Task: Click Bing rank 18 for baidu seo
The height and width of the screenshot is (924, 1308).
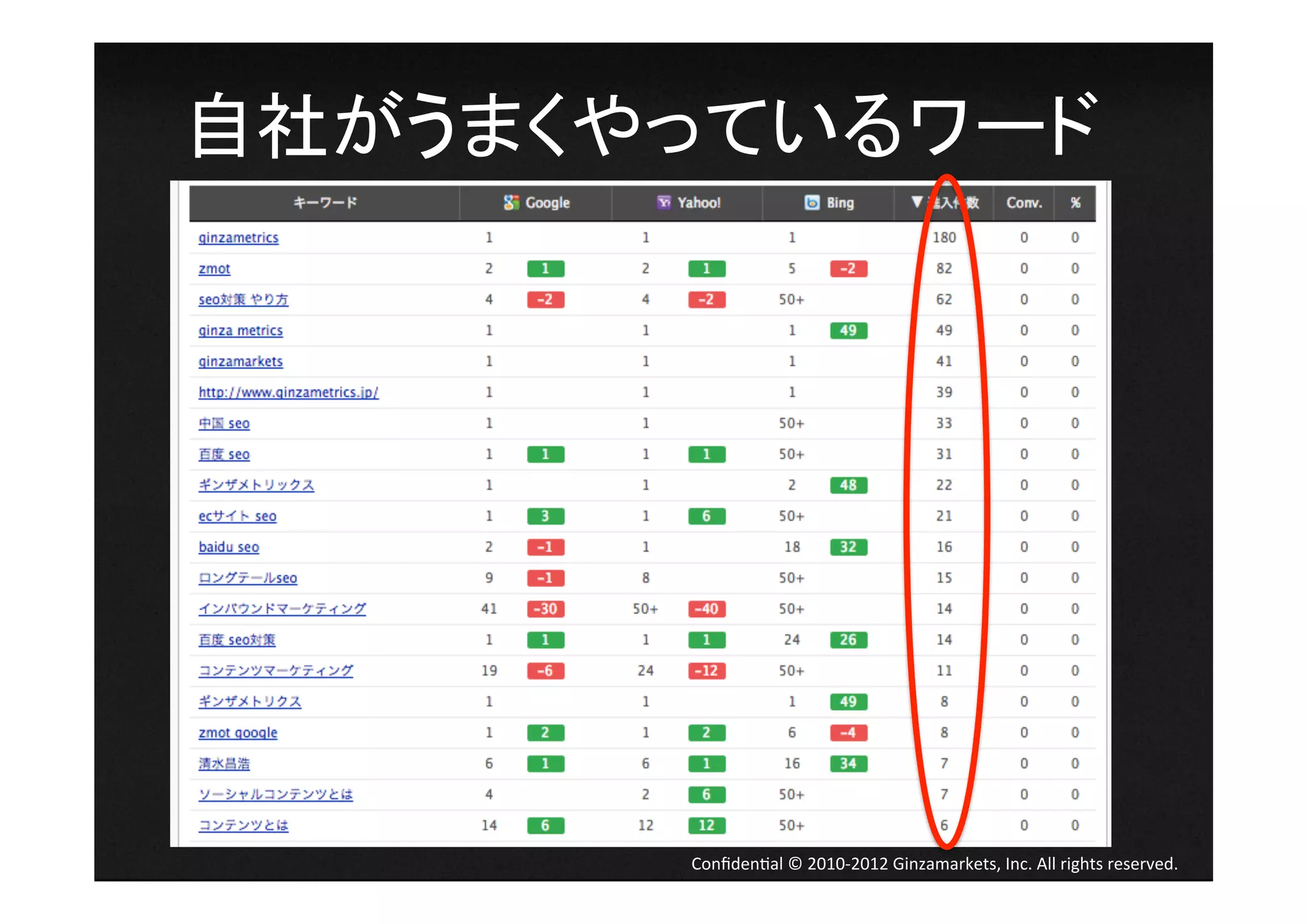Action: coord(792,547)
